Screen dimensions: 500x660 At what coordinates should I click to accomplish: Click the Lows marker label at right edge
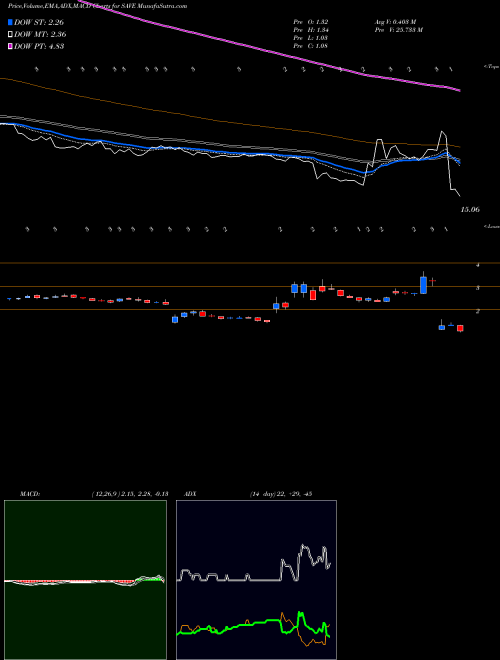tap(491, 227)
